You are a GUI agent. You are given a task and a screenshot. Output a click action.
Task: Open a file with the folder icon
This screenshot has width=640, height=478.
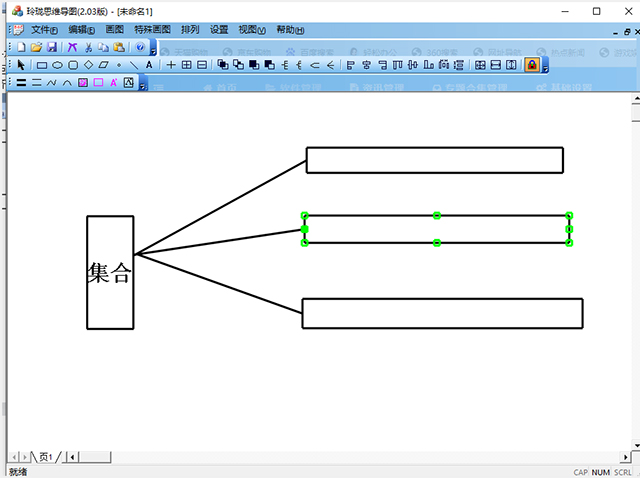[37, 47]
